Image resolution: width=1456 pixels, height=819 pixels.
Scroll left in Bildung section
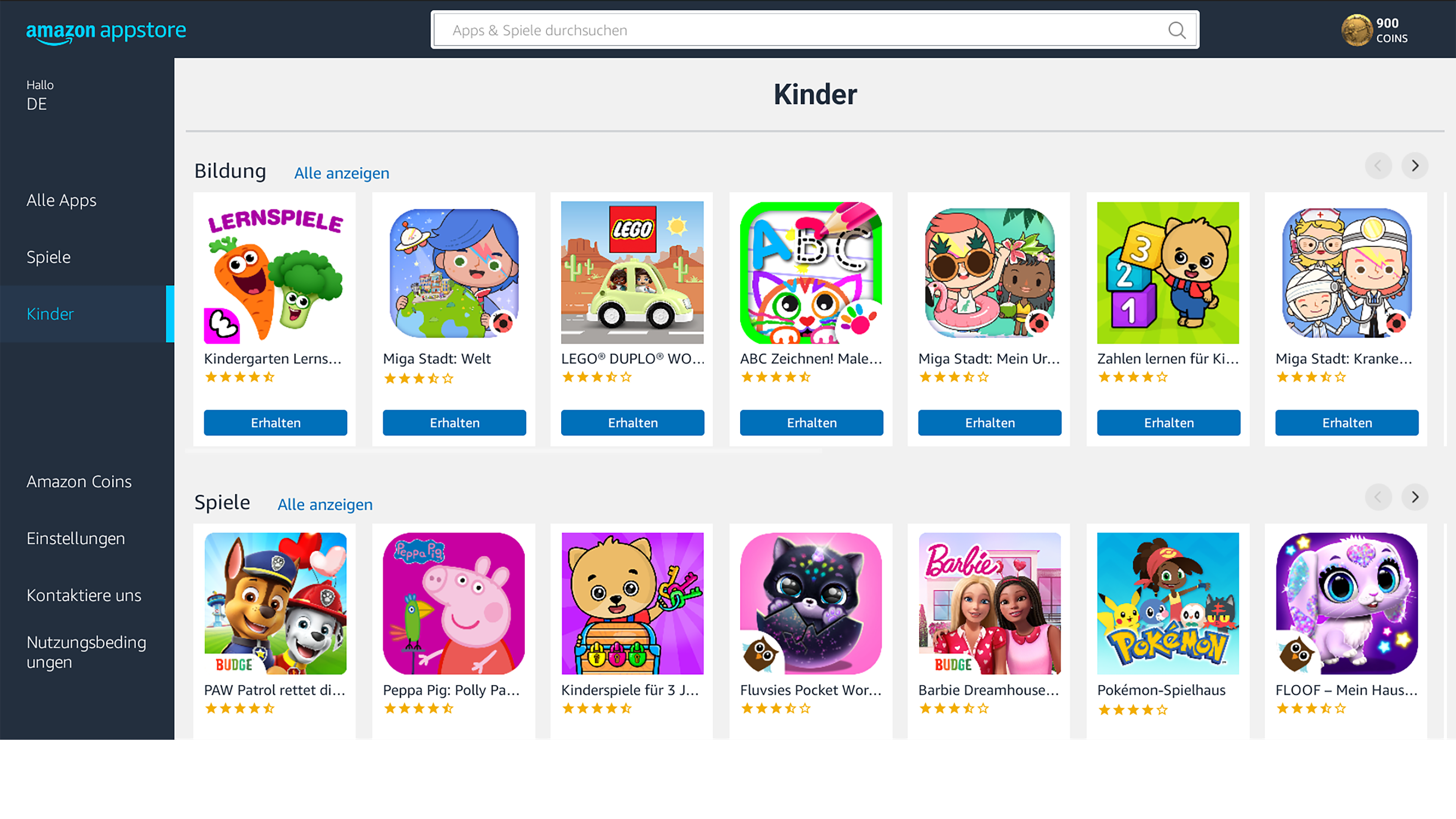[1378, 165]
